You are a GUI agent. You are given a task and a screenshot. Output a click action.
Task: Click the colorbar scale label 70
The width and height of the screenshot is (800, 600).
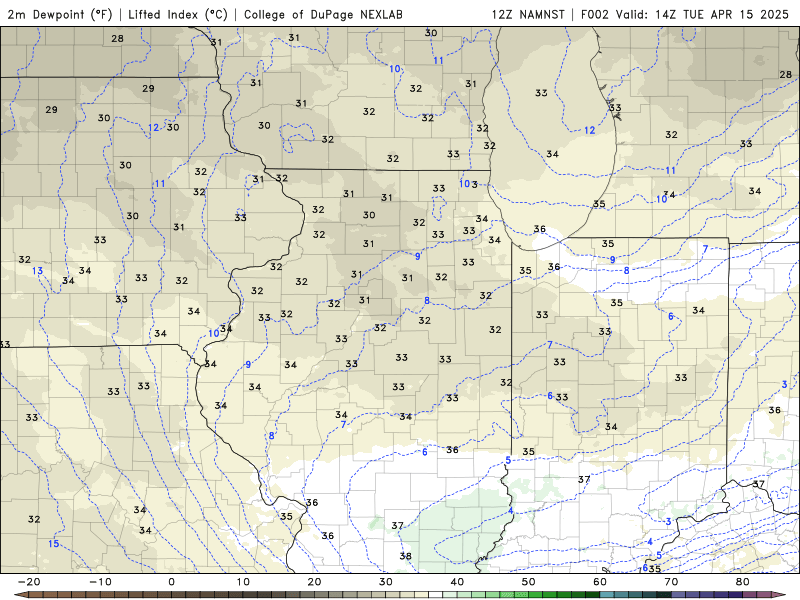pyautogui.click(x=671, y=582)
